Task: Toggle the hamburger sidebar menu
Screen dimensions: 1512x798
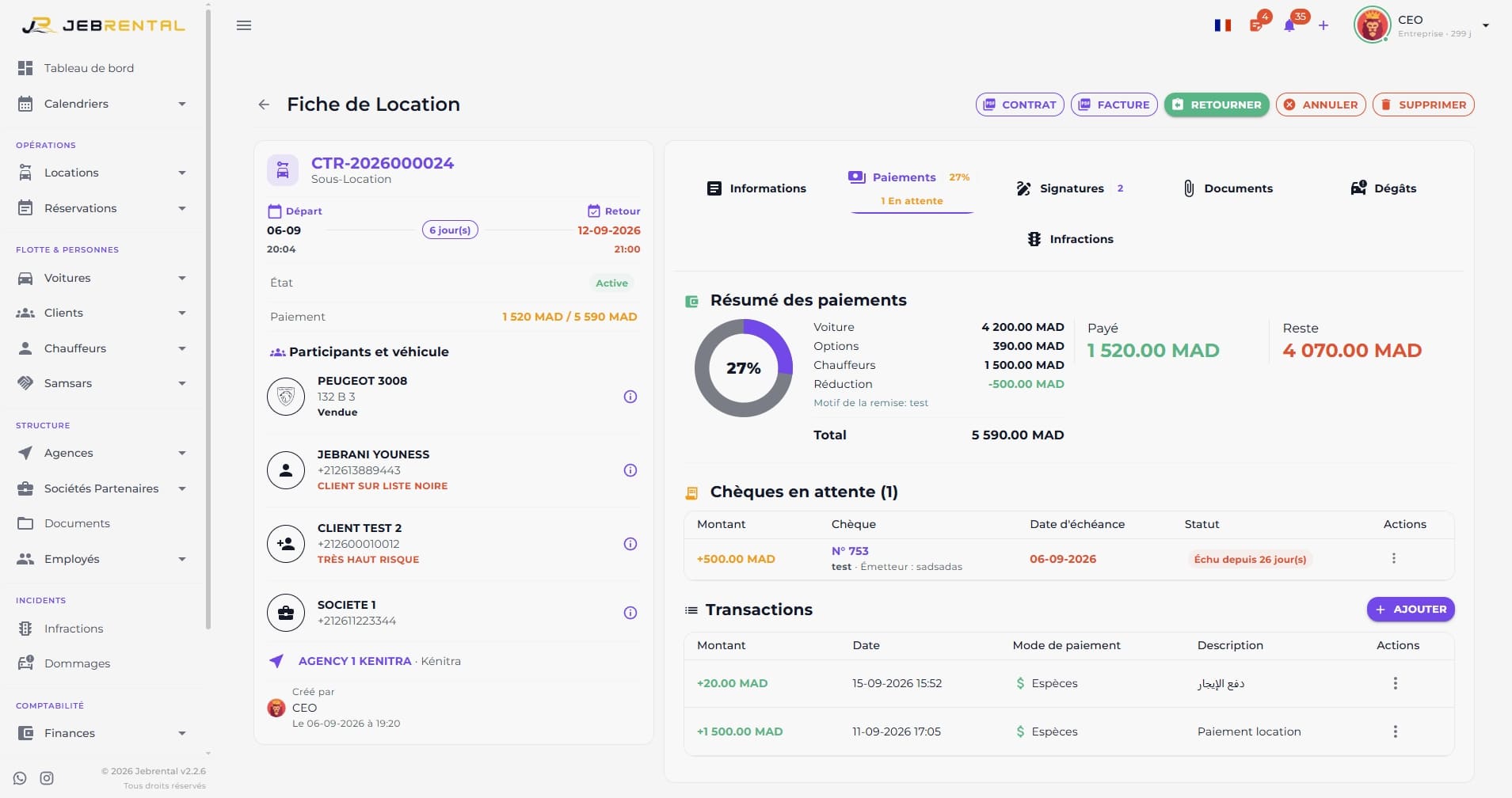Action: pos(244,25)
